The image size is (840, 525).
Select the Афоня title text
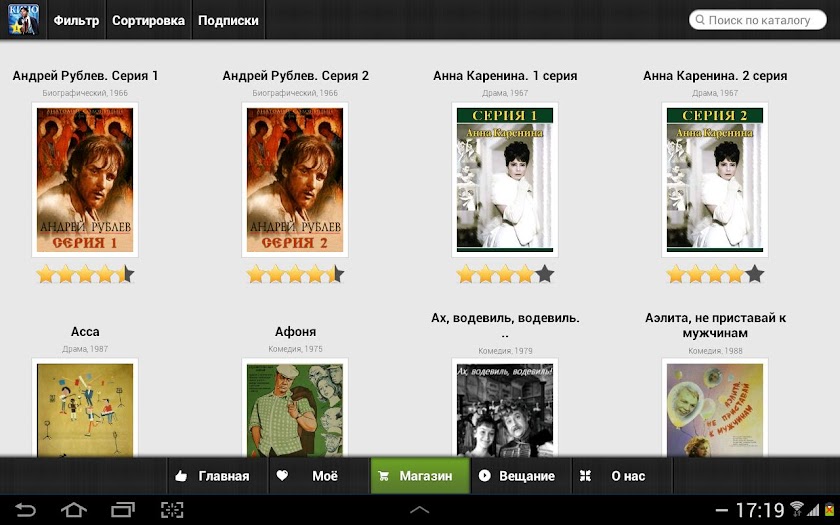coord(295,332)
